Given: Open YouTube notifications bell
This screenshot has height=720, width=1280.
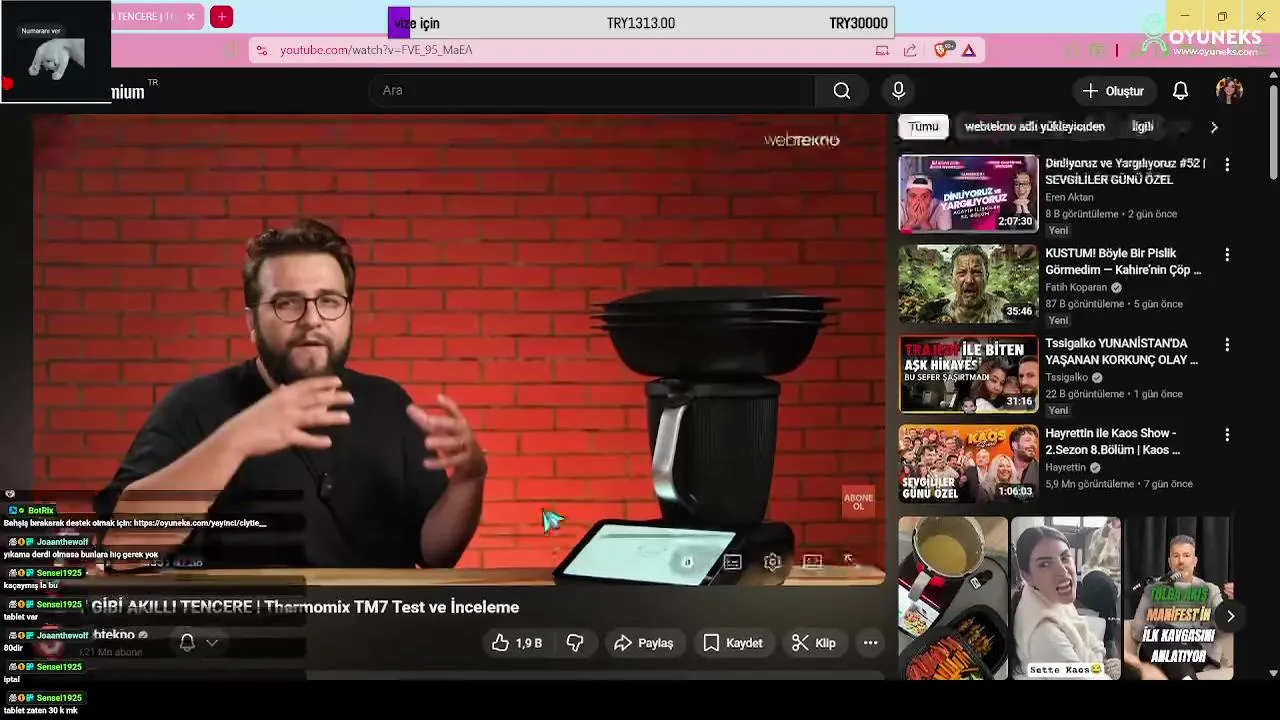Looking at the screenshot, I should point(1180,91).
